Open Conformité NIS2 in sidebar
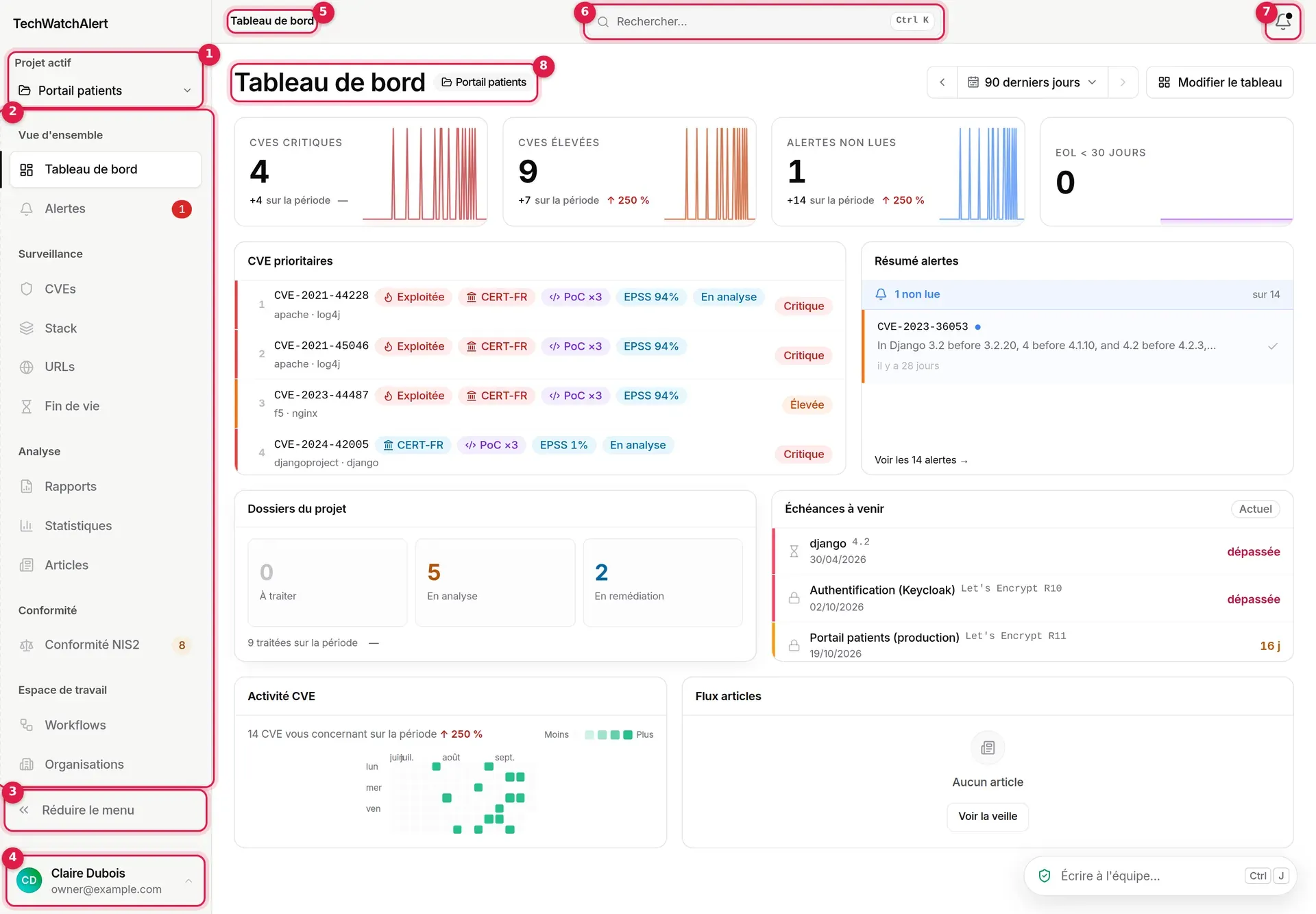Image resolution: width=1316 pixels, height=914 pixels. [x=106, y=645]
